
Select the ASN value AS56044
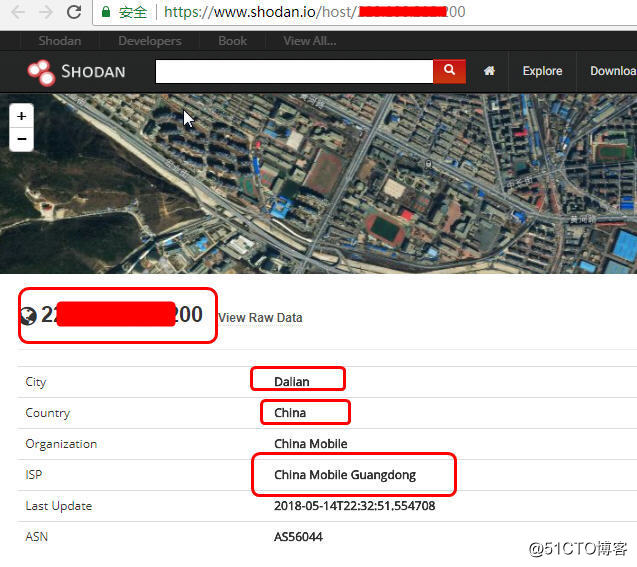[x=298, y=537]
